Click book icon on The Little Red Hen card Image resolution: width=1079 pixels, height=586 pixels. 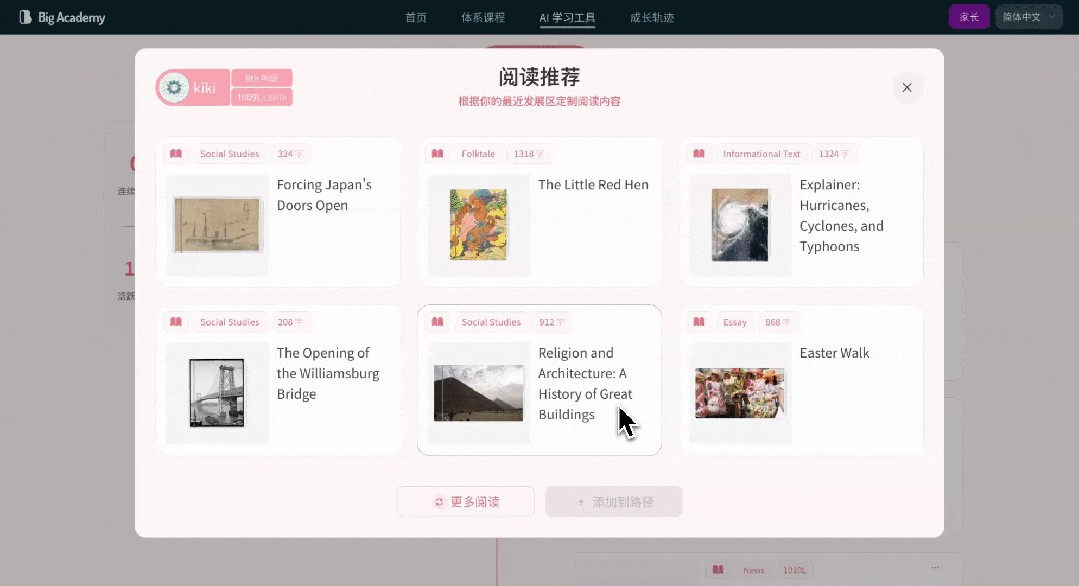pyautogui.click(x=437, y=154)
